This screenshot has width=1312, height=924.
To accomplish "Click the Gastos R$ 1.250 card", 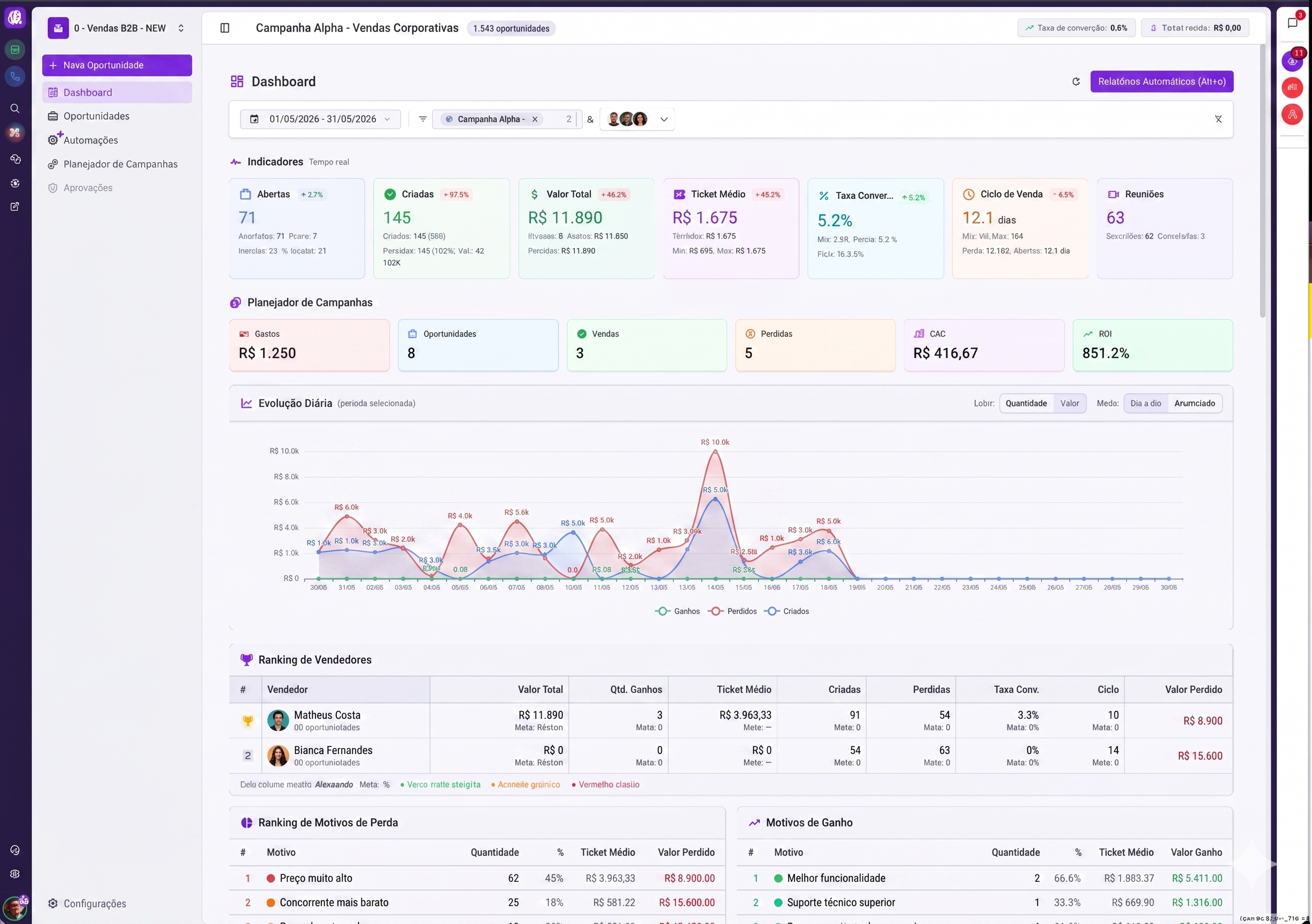I will tap(309, 345).
